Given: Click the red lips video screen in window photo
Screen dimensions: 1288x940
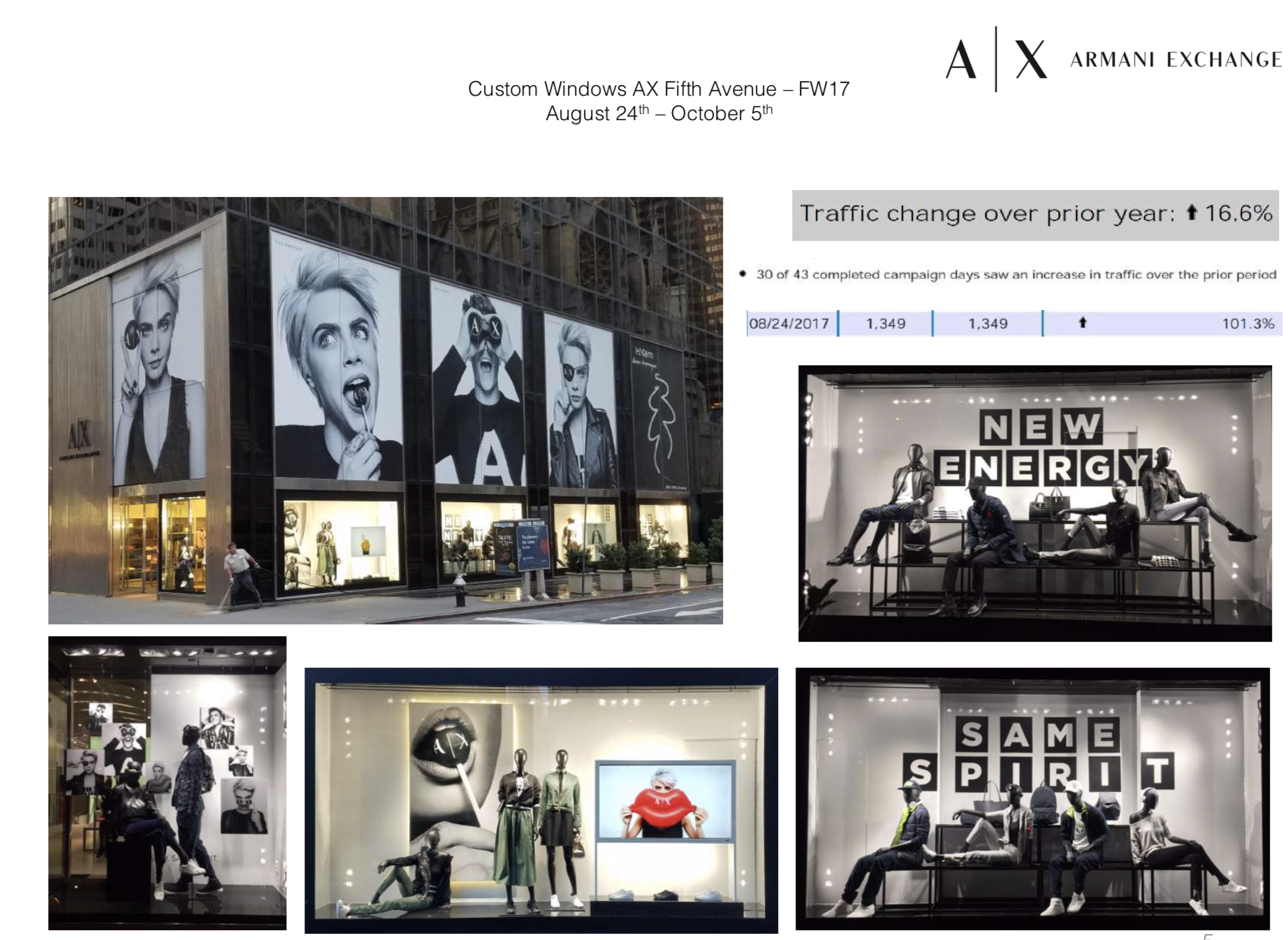Looking at the screenshot, I should (x=666, y=801).
